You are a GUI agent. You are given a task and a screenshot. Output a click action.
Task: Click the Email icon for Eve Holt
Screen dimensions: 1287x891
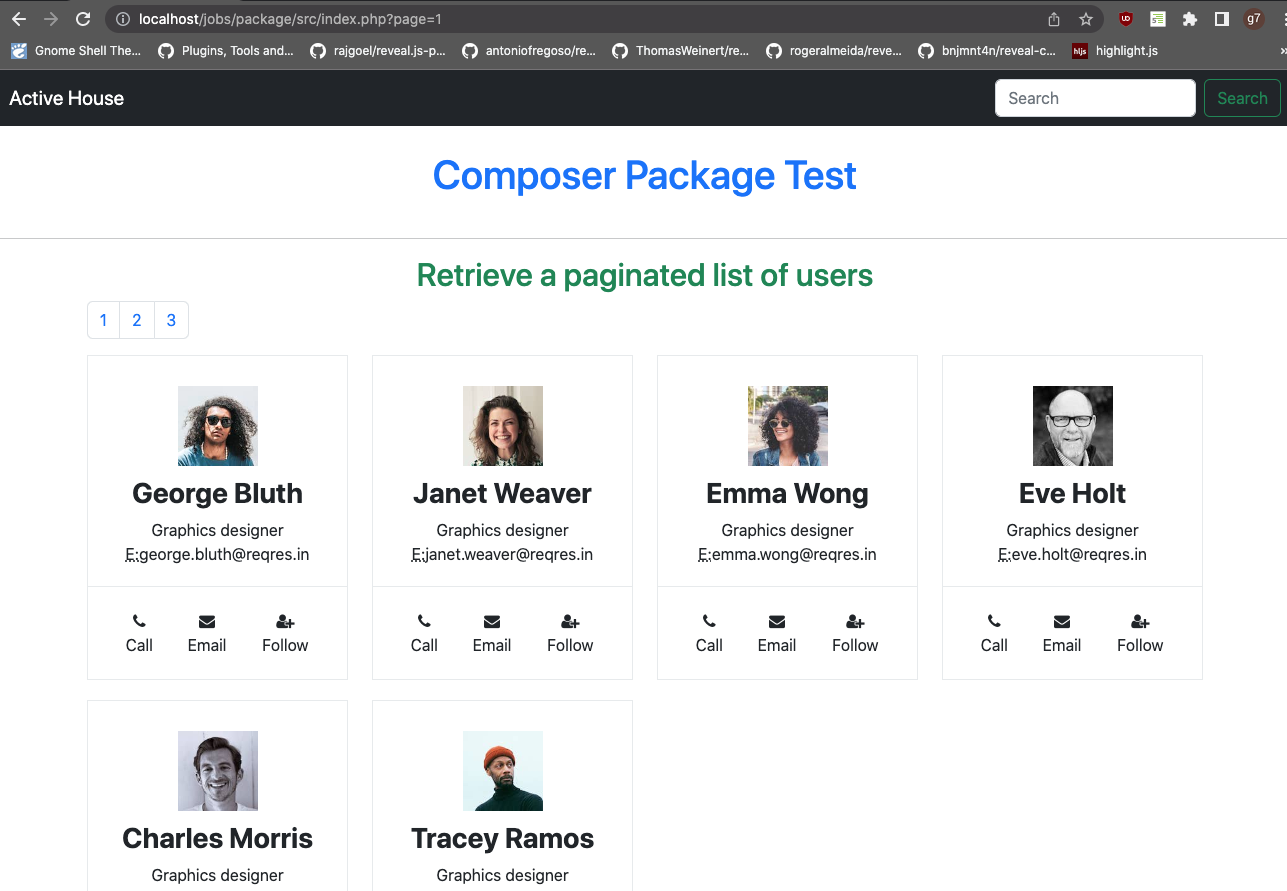(1062, 621)
